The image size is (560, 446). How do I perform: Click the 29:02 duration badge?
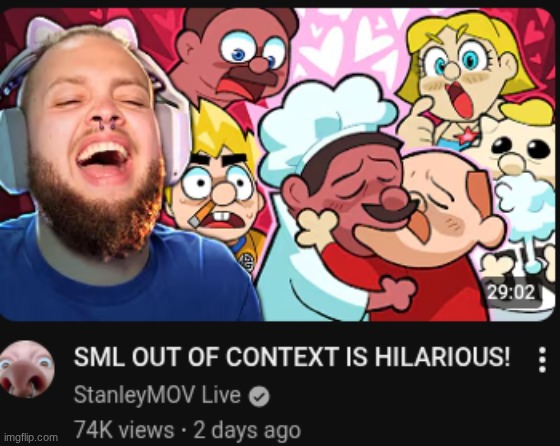511,292
